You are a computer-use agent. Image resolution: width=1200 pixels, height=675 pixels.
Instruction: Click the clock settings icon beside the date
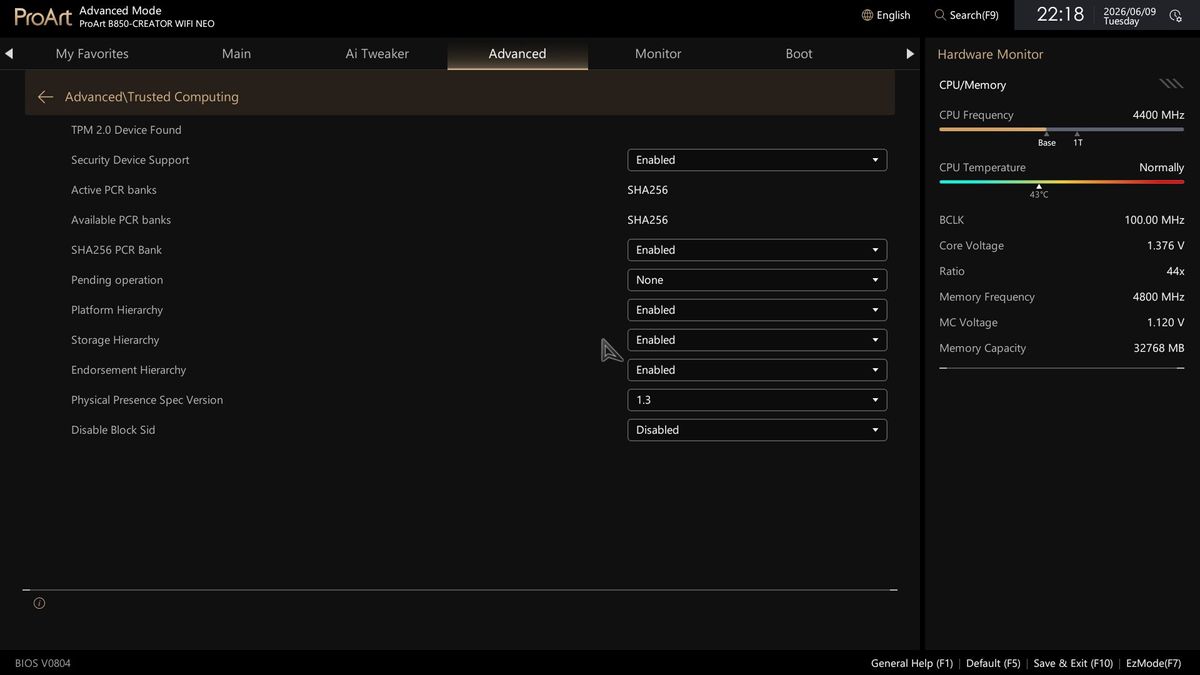(1175, 16)
